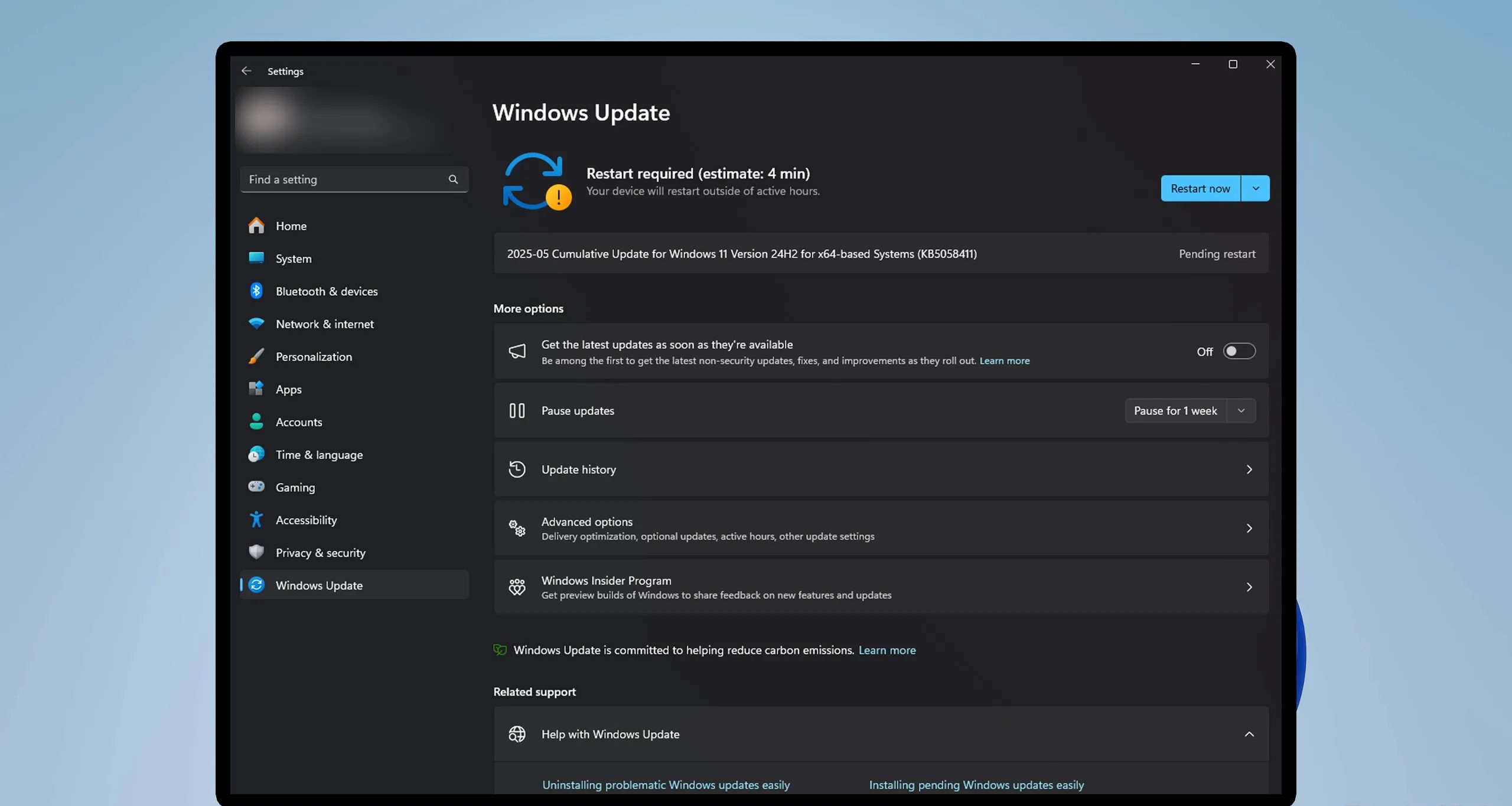1512x806 pixels.
Task: Click the Privacy & security shield icon
Action: point(256,552)
